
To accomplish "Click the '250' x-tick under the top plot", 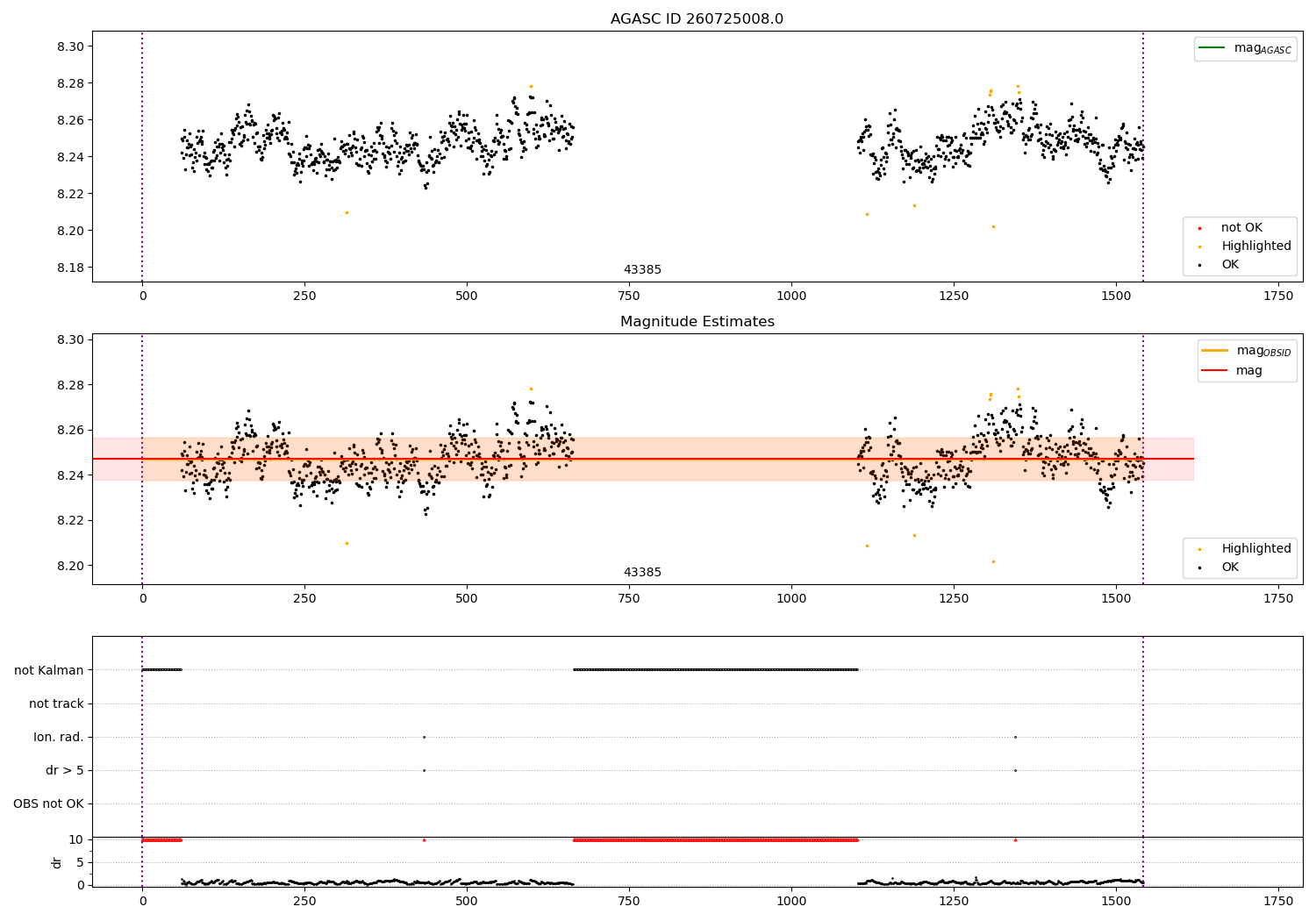I will [x=304, y=296].
